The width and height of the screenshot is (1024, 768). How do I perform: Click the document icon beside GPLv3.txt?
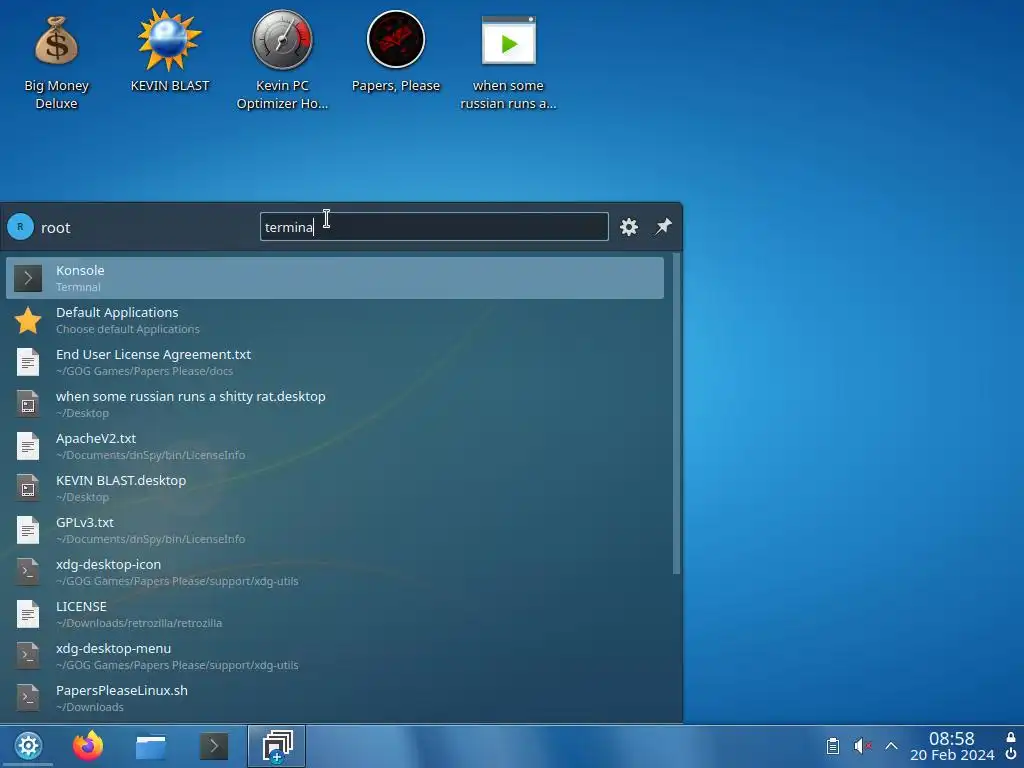(x=28, y=530)
